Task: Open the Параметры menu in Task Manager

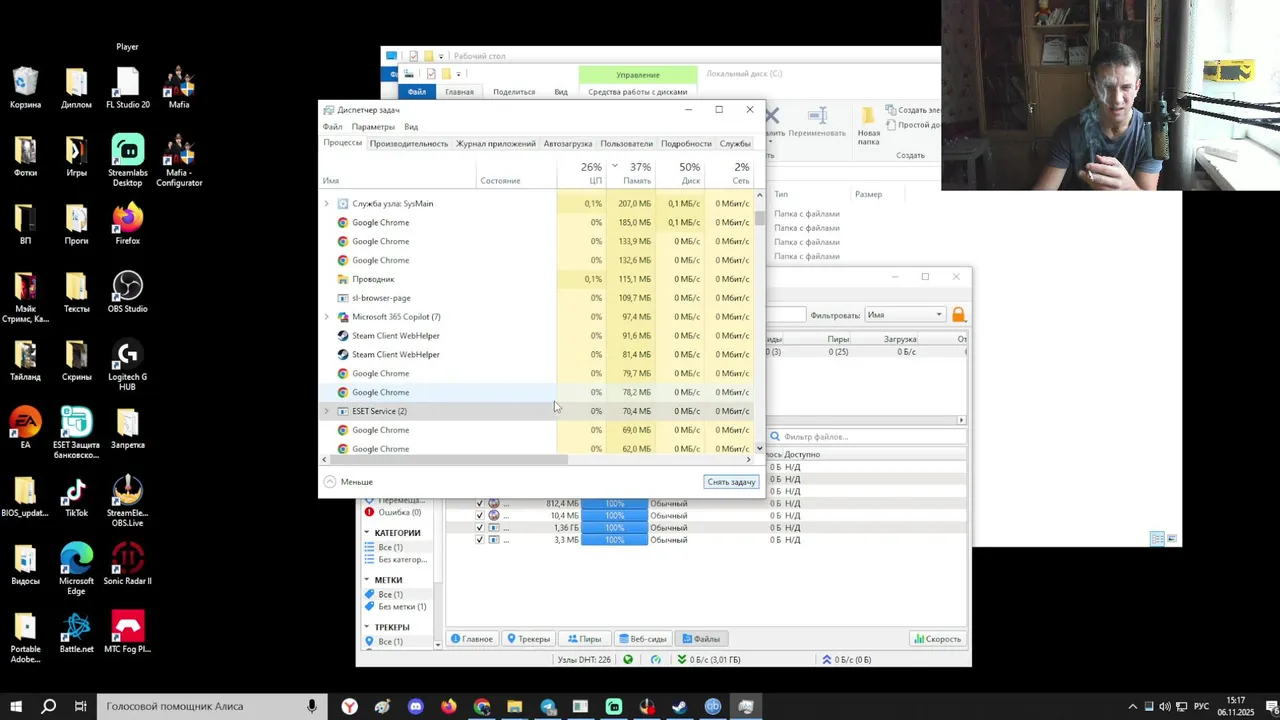Action: point(373,127)
